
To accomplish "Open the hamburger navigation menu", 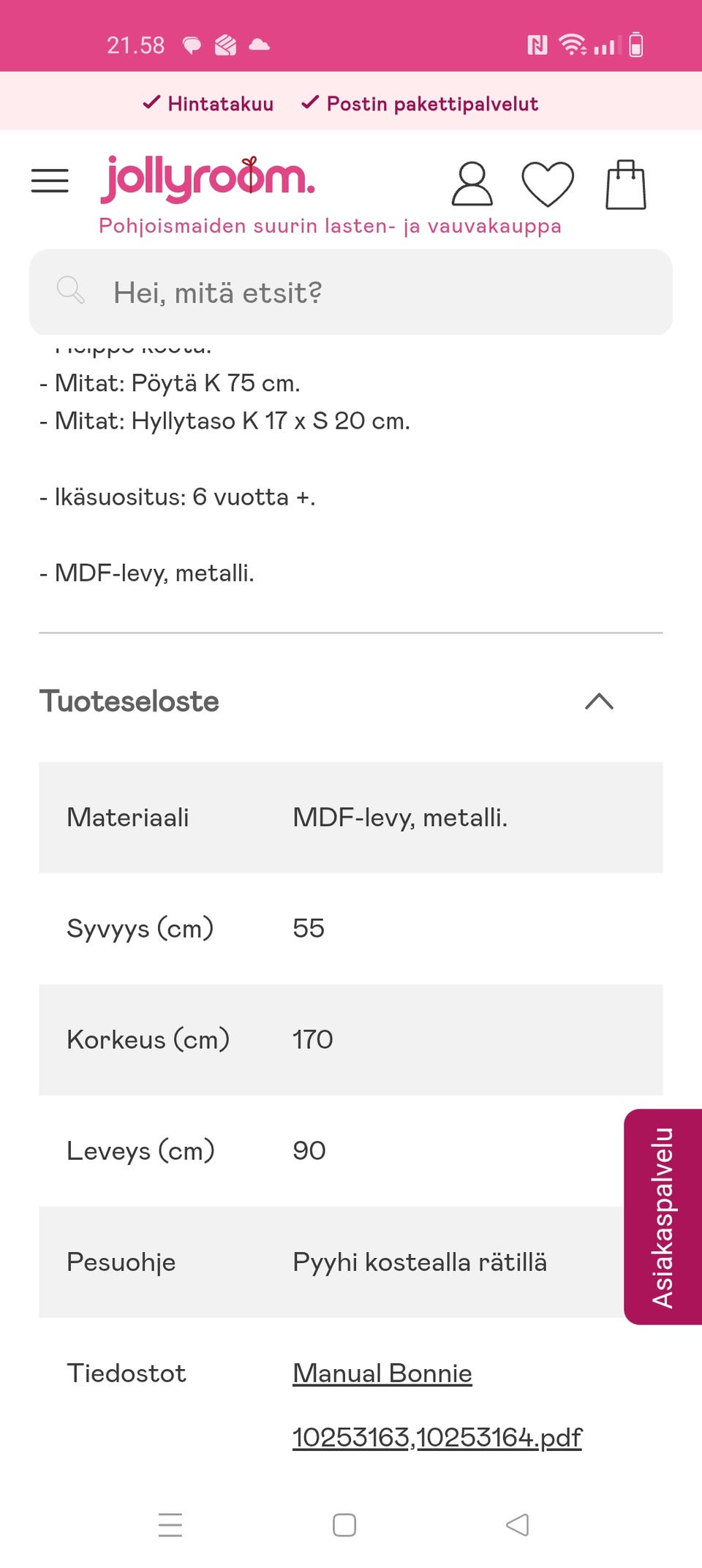I will coord(50,180).
